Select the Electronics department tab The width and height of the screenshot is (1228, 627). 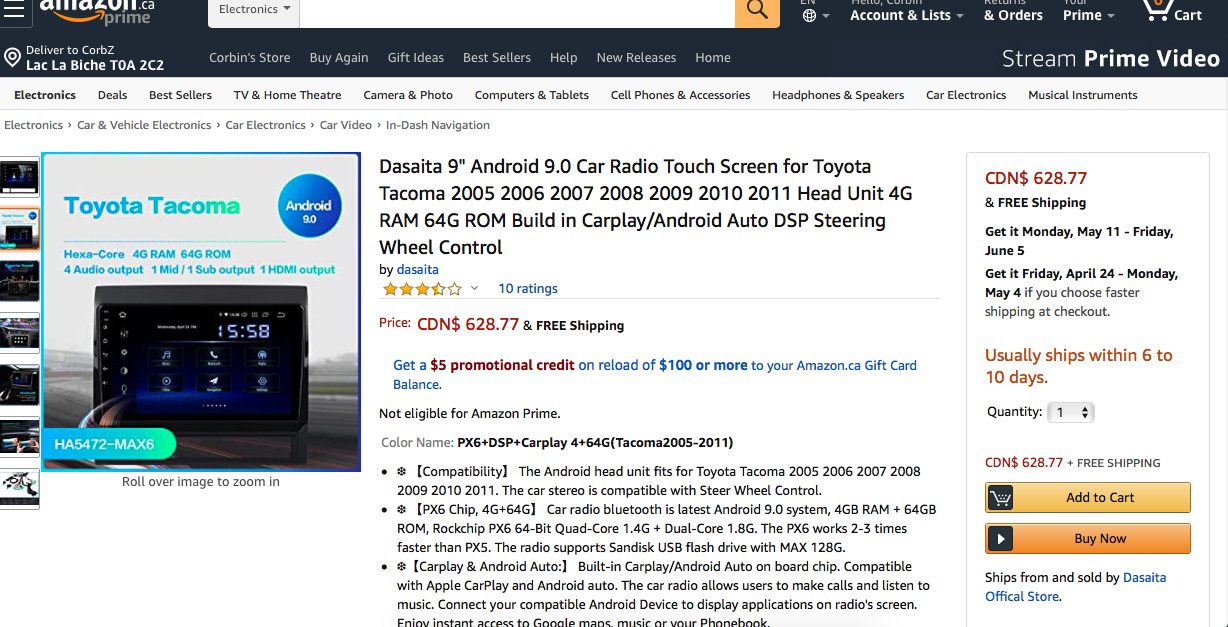(45, 95)
